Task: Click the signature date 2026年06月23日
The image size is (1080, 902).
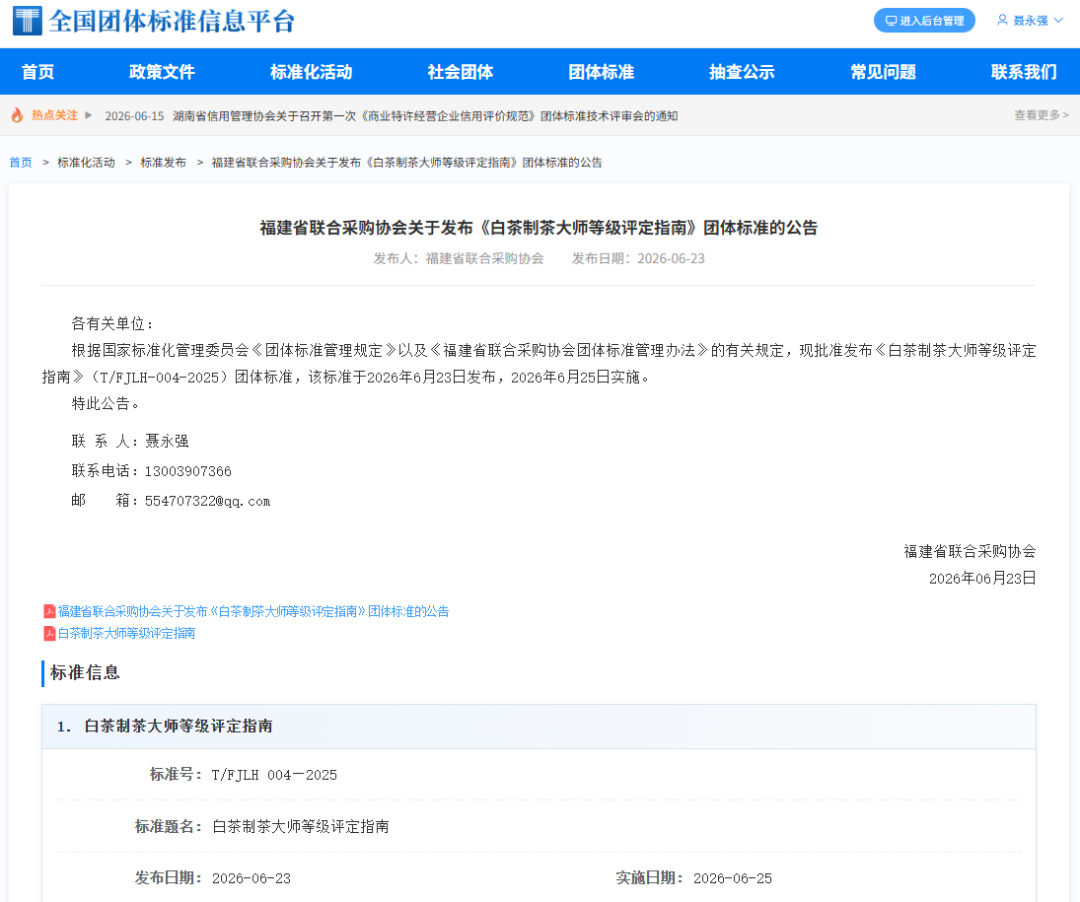Action: (x=982, y=578)
